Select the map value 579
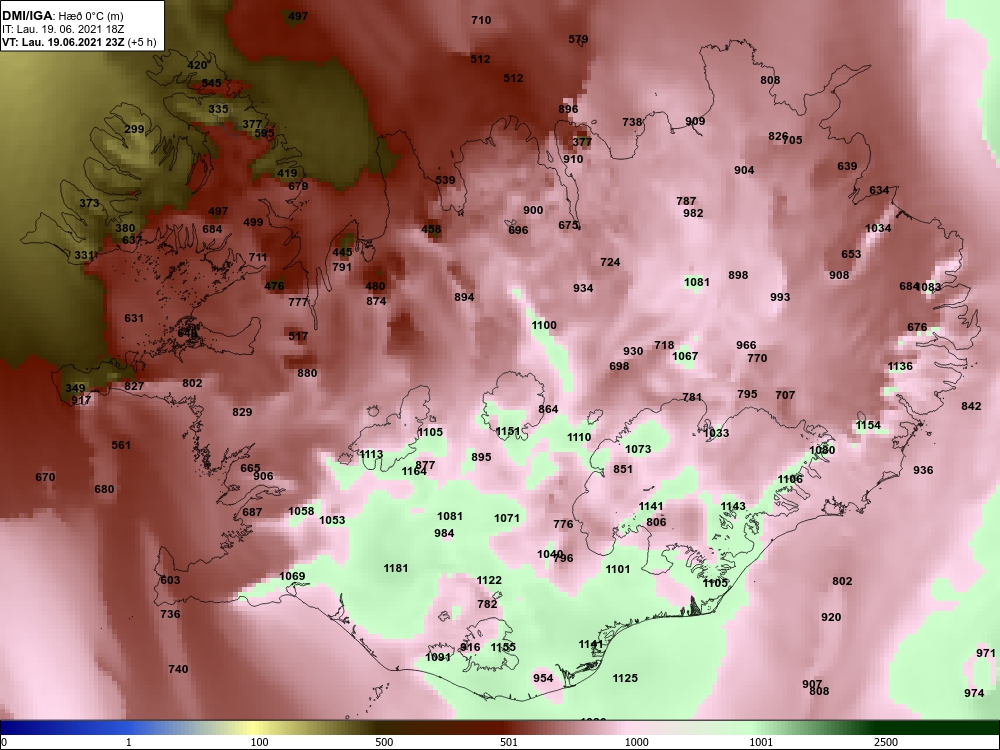Screen dimensions: 1000x750 tap(578, 40)
